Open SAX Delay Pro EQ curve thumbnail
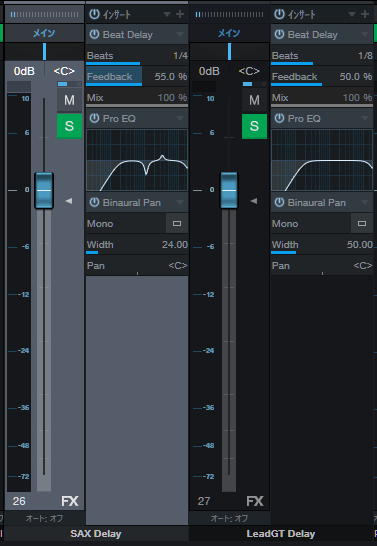 pos(137,160)
